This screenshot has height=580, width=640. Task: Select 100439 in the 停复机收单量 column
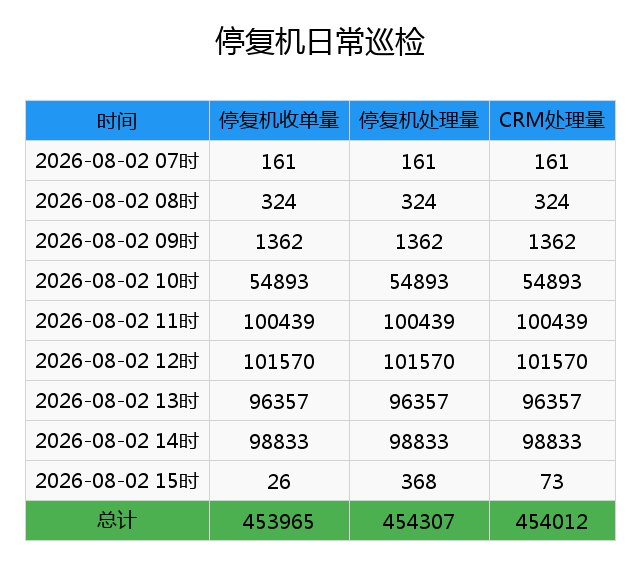[279, 321]
